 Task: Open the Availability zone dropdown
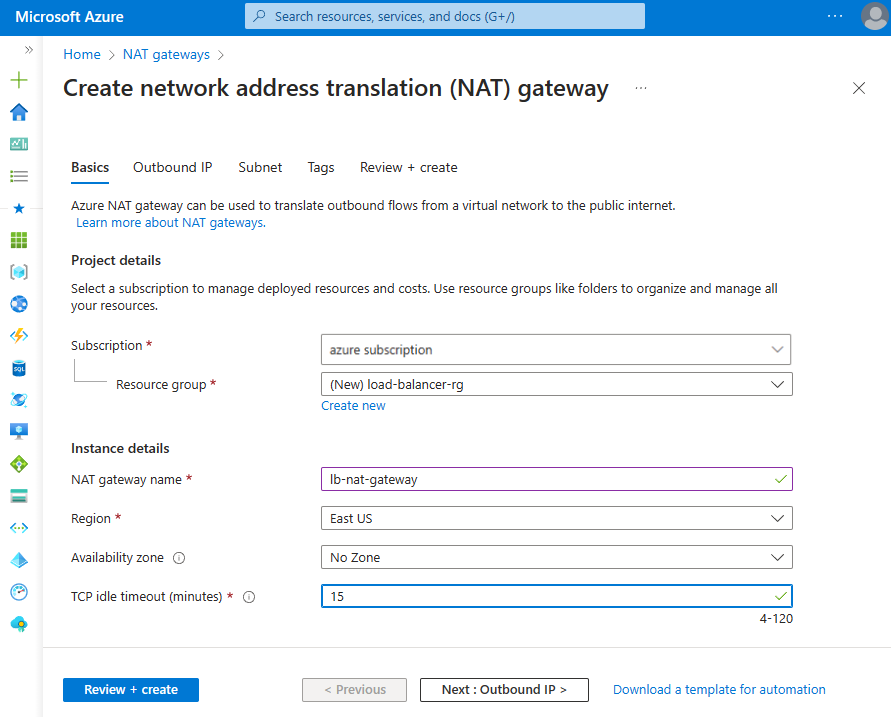point(556,557)
